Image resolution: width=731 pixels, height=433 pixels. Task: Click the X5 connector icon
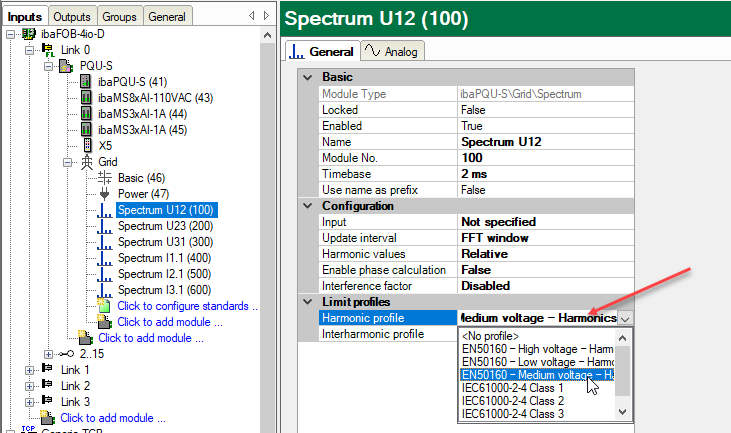click(87, 146)
